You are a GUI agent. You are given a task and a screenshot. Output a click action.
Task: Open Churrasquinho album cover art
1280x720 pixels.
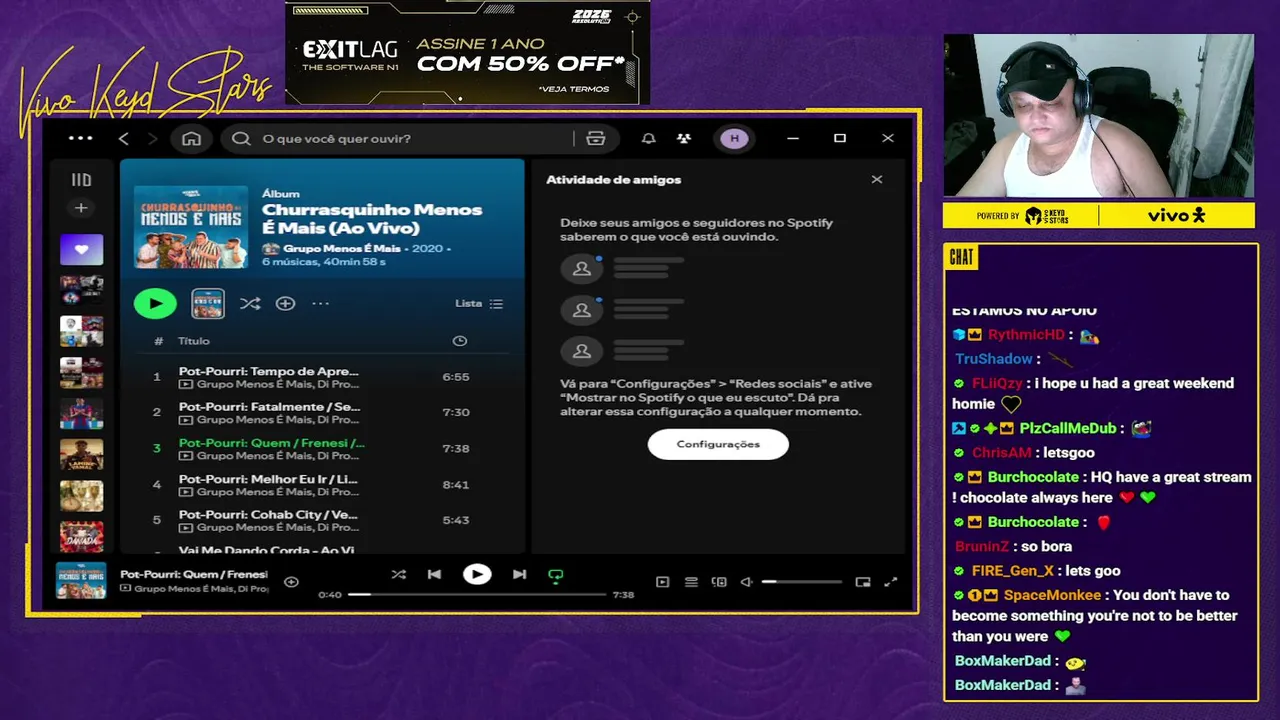point(191,227)
